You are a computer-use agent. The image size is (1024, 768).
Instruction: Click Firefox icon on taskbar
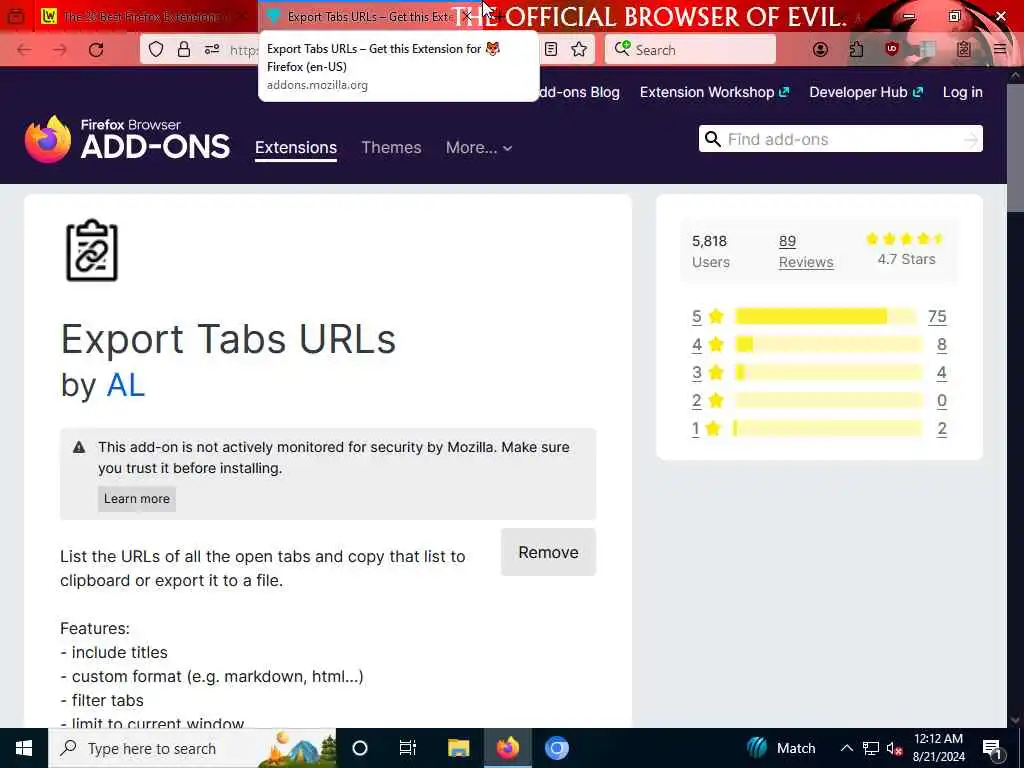[507, 748]
